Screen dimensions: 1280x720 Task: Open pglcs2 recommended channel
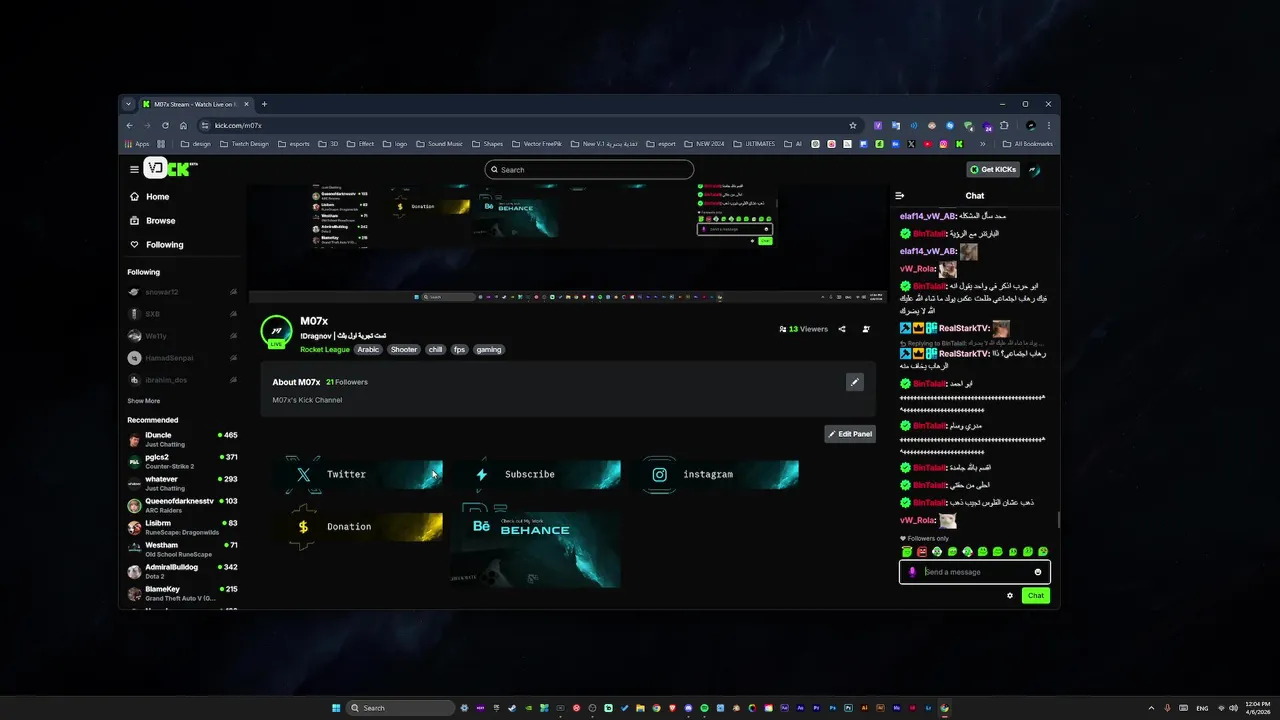(183, 461)
